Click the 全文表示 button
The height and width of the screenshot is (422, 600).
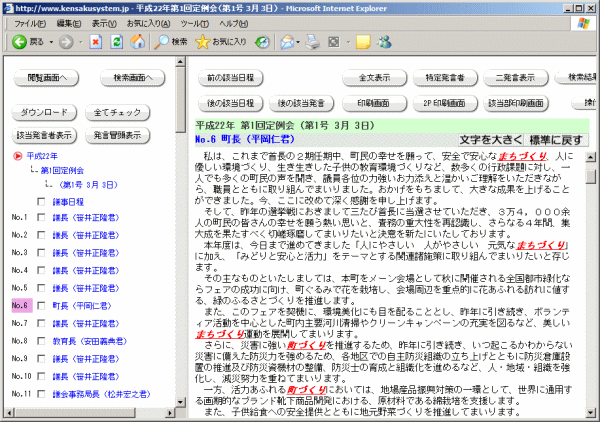pos(374,78)
